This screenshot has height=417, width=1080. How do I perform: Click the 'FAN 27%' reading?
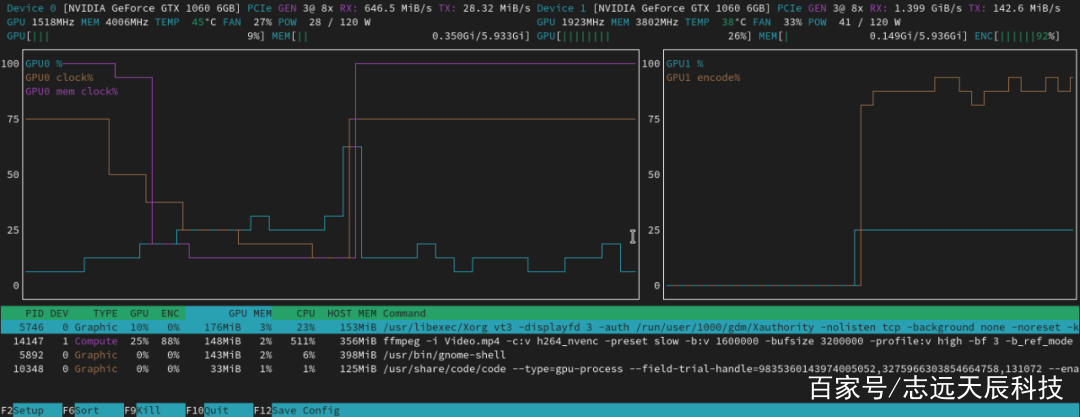247,22
